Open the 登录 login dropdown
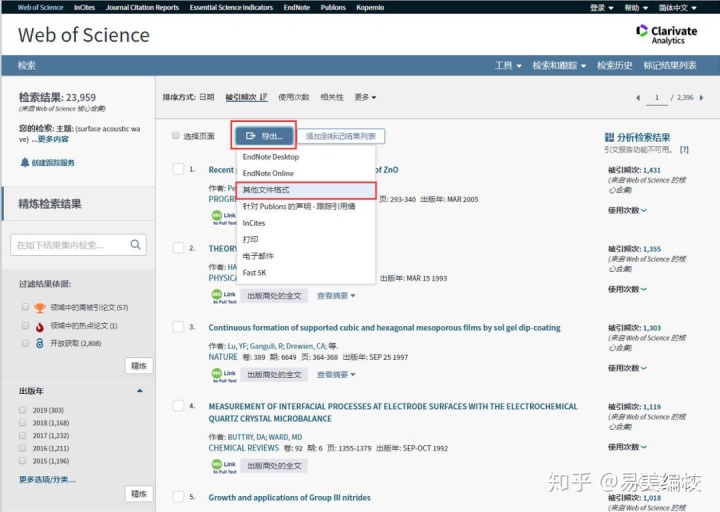Image resolution: width=720 pixels, height=512 pixels. click(602, 8)
